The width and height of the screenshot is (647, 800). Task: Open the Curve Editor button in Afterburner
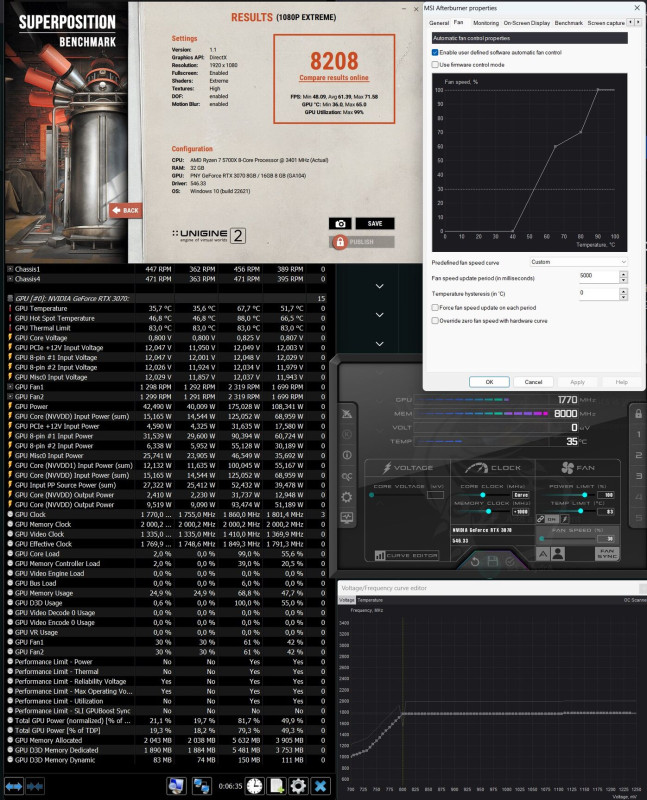point(407,555)
